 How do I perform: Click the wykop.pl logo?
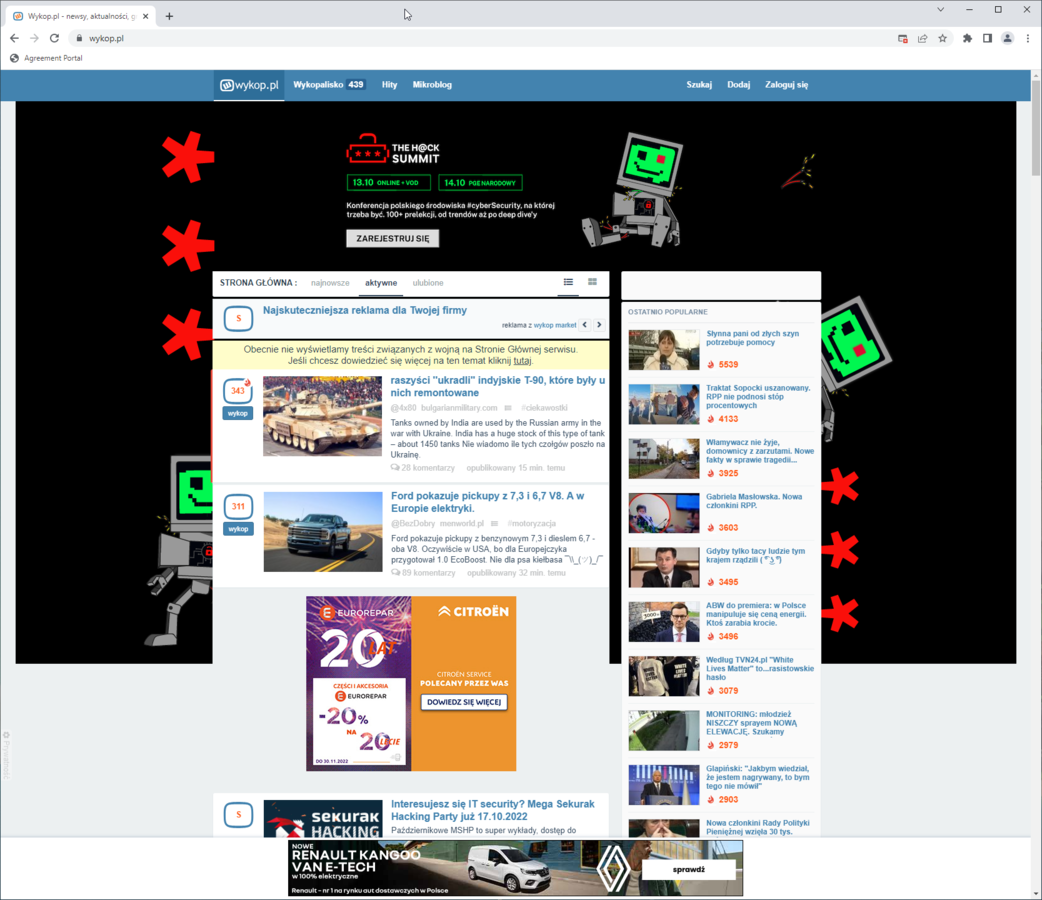(x=249, y=85)
